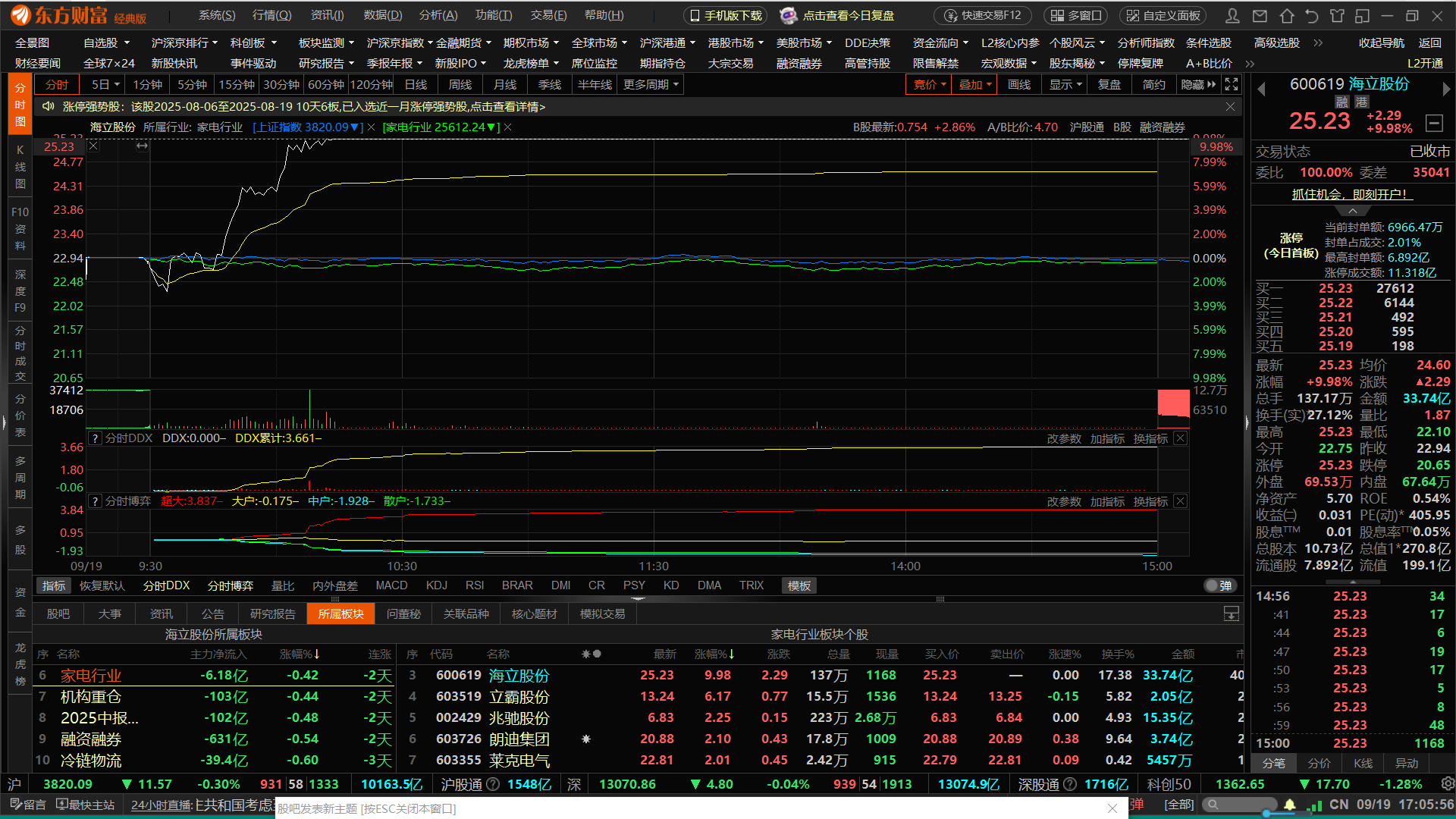1456x819 pixels.
Task: Switch to 核心题材 tab
Action: pos(535,613)
